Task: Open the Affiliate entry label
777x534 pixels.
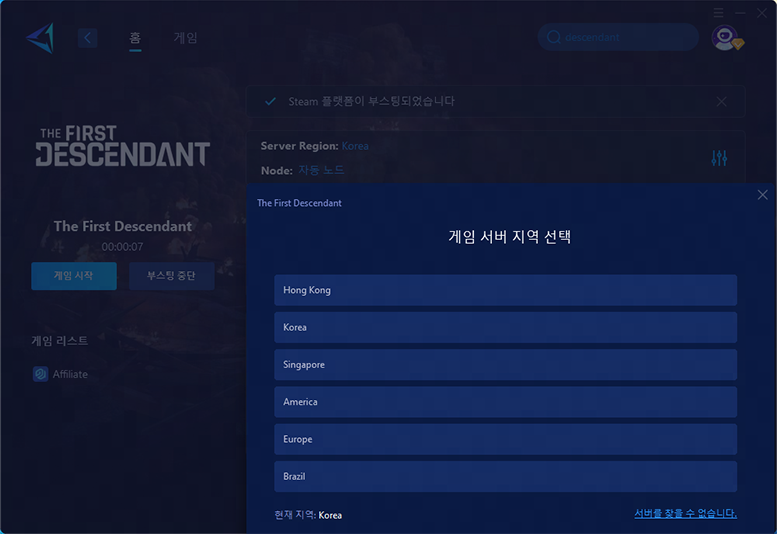Action: point(70,374)
